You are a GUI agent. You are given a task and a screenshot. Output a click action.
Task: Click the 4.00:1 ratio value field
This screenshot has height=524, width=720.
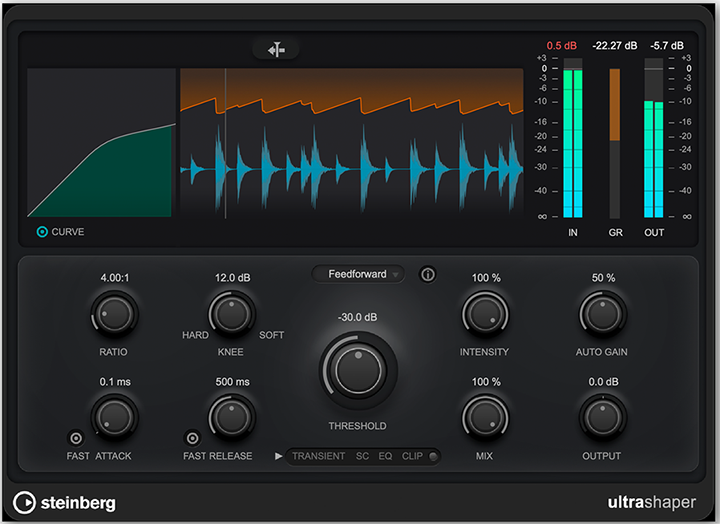[114, 278]
